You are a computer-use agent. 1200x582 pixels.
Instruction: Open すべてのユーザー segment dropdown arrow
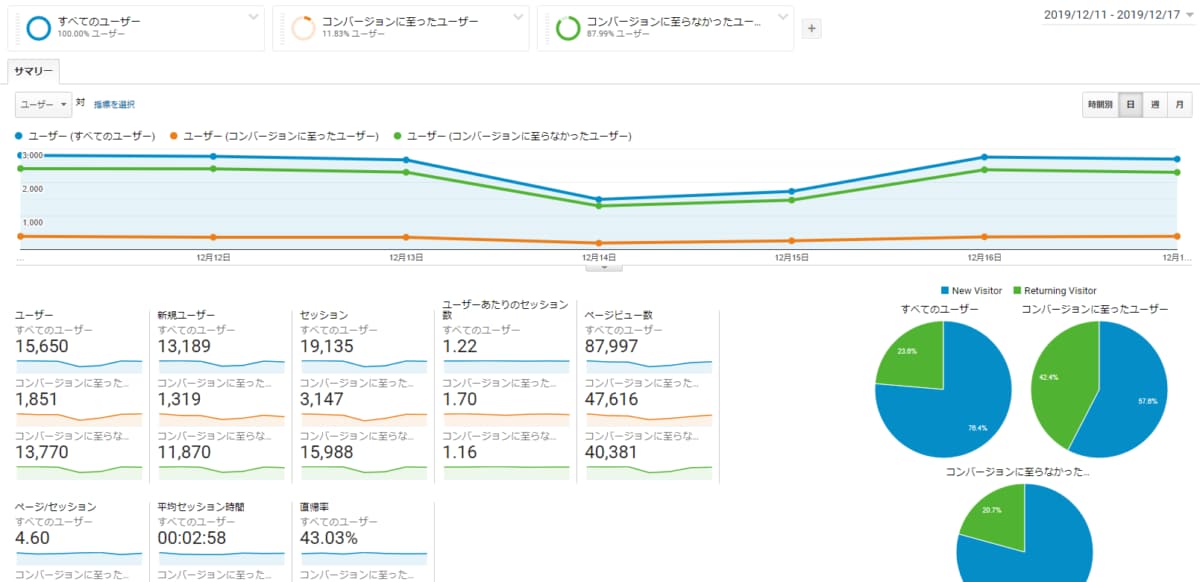click(x=253, y=16)
